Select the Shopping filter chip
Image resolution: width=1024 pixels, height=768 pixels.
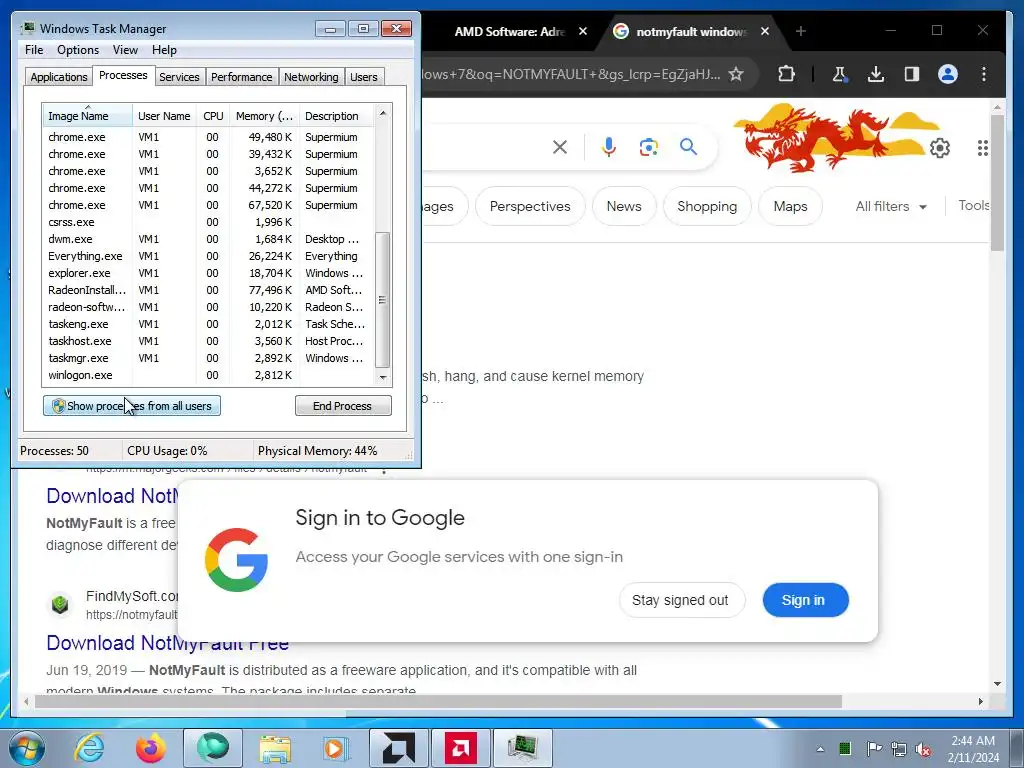coord(707,206)
